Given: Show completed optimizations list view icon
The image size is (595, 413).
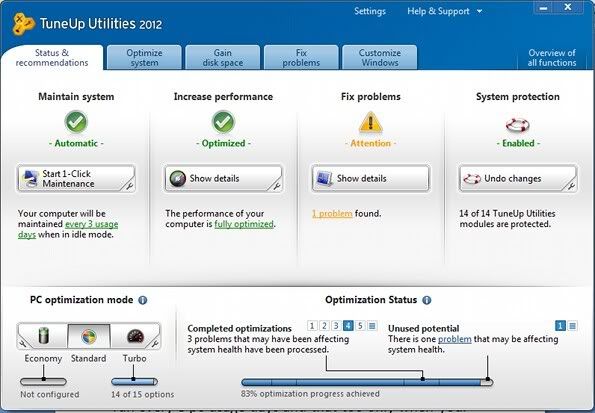Looking at the screenshot, I should [x=372, y=326].
